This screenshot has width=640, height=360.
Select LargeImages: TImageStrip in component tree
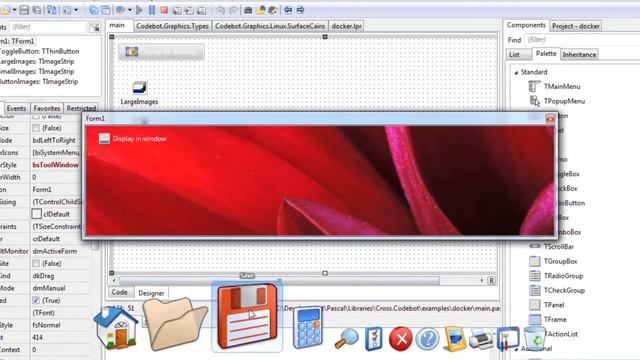coord(37,62)
